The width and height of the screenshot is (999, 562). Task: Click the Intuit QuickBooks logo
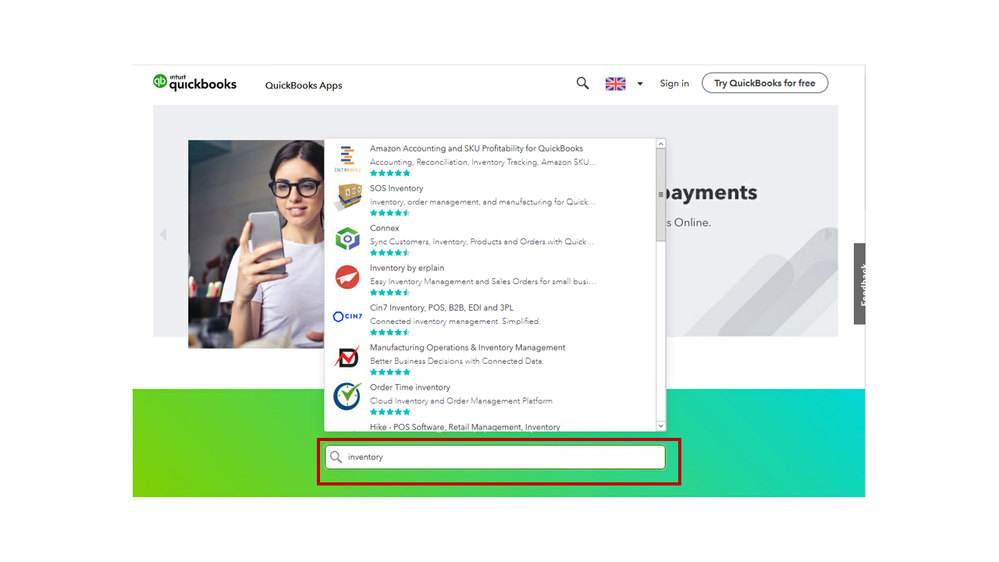point(194,83)
